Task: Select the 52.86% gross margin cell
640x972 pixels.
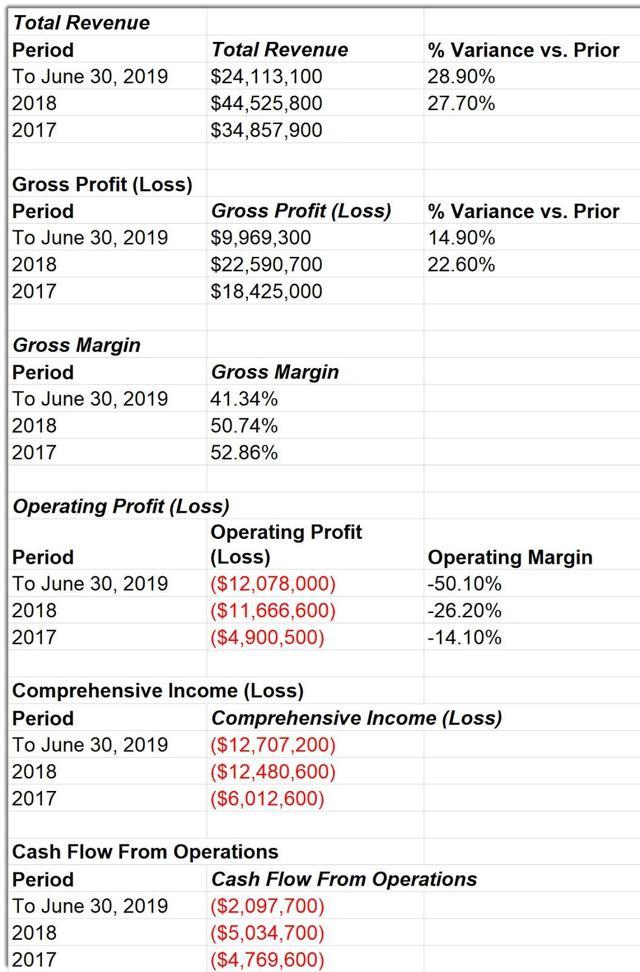Action: (244, 453)
